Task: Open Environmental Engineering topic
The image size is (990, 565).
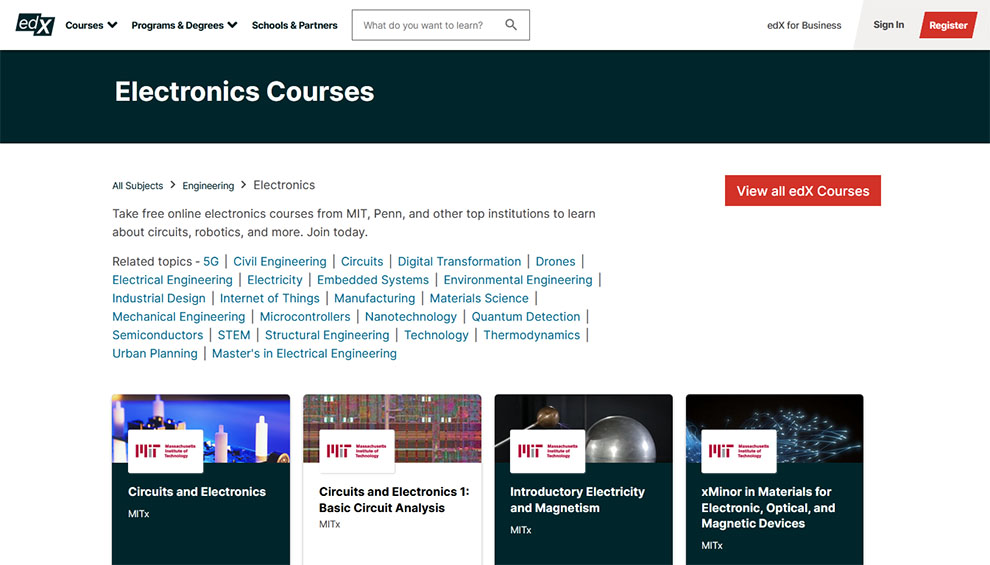Action: pos(518,280)
